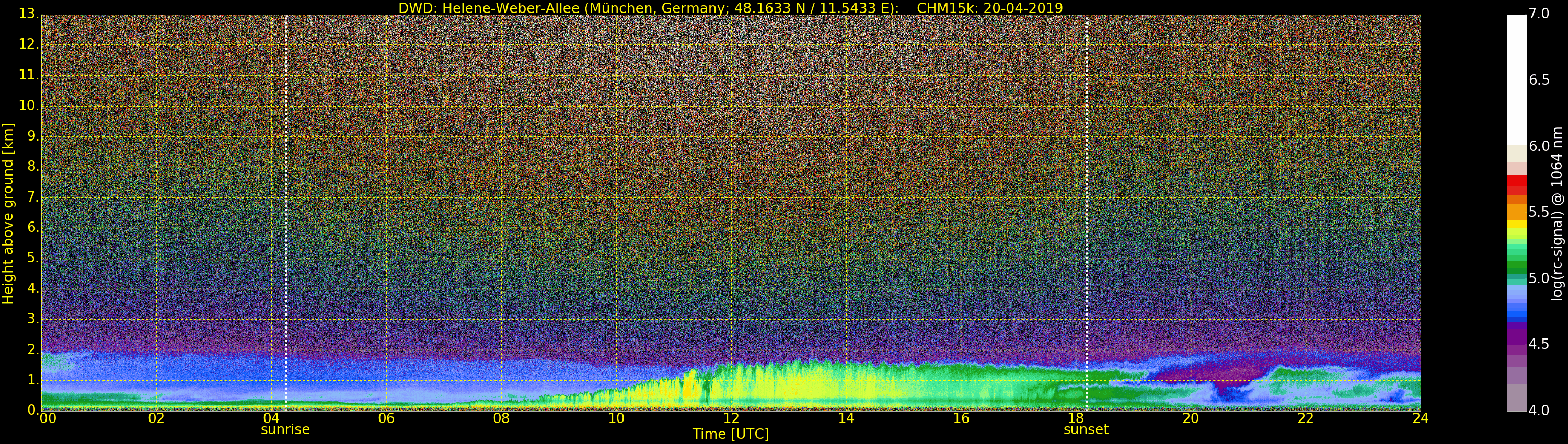This screenshot has width=1568, height=444.
Task: Pick the blue segment of the colorbar
Action: 1516,310
